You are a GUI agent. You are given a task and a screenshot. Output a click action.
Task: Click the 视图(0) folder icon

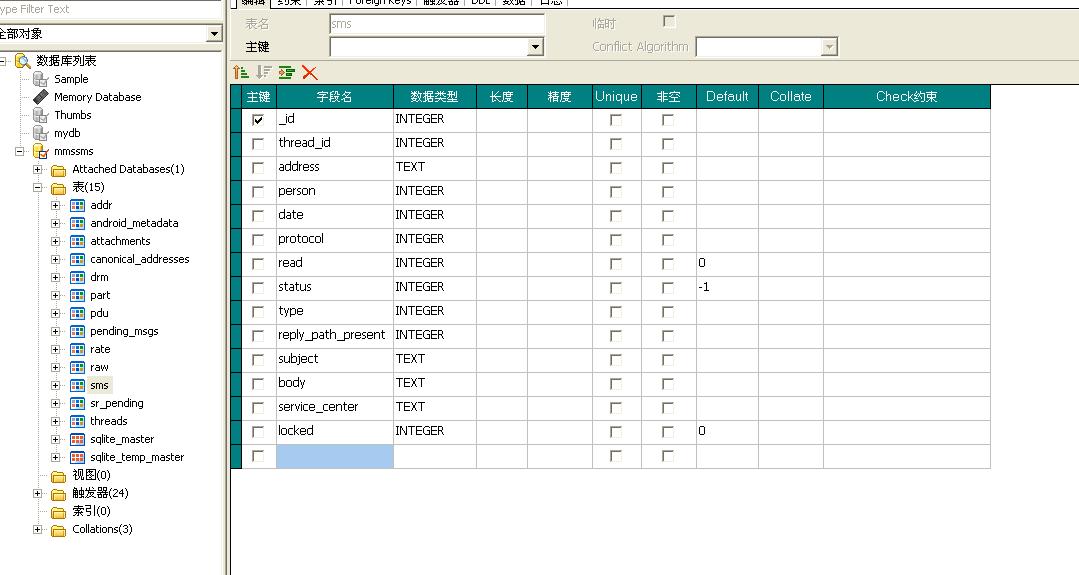click(58, 475)
